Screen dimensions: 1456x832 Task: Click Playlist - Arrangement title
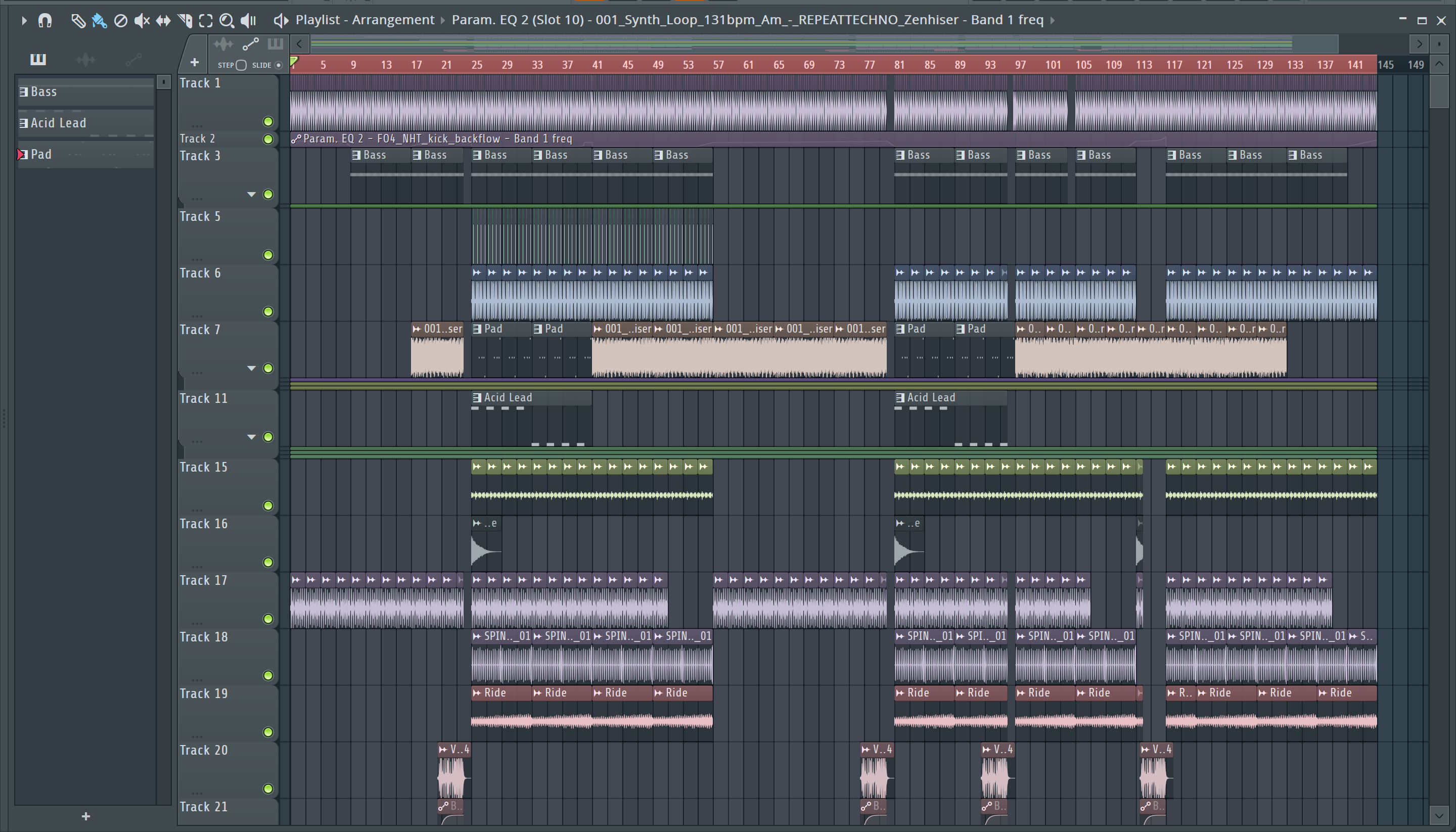[365, 20]
